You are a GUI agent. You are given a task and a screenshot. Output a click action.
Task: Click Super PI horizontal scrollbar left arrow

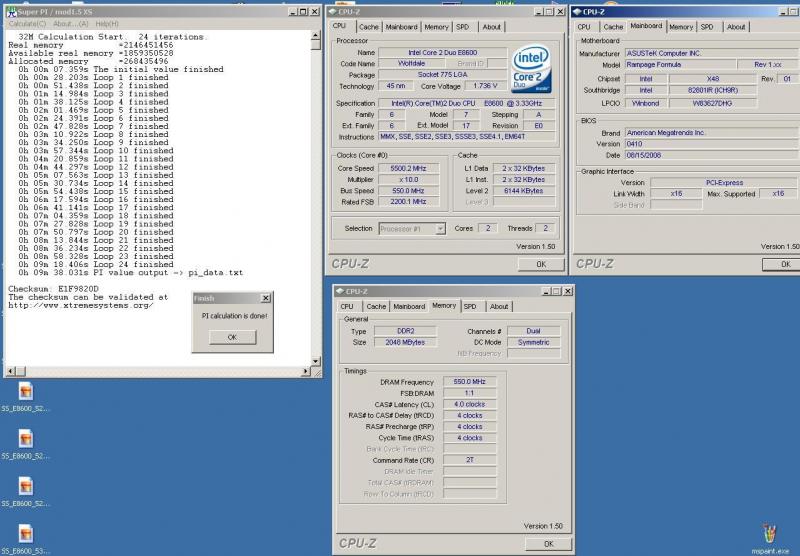tap(10, 371)
